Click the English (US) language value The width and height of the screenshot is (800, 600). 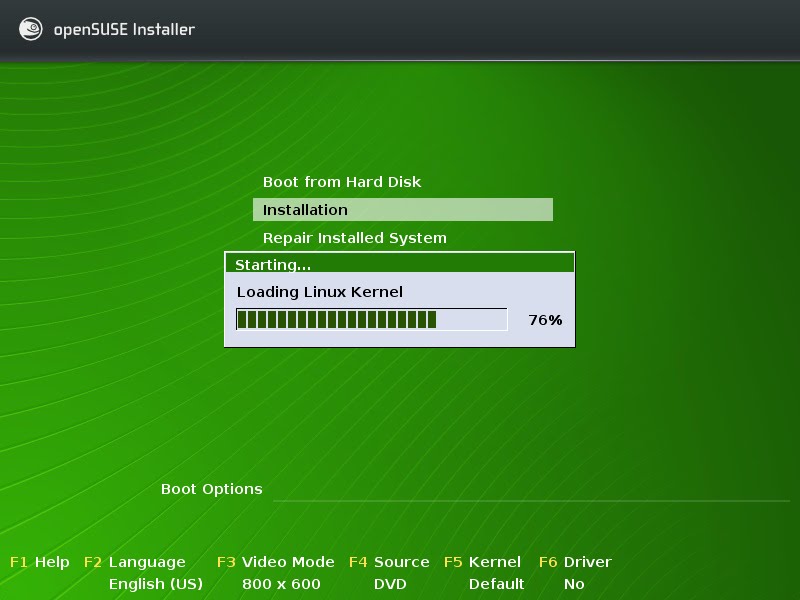pyautogui.click(x=156, y=584)
